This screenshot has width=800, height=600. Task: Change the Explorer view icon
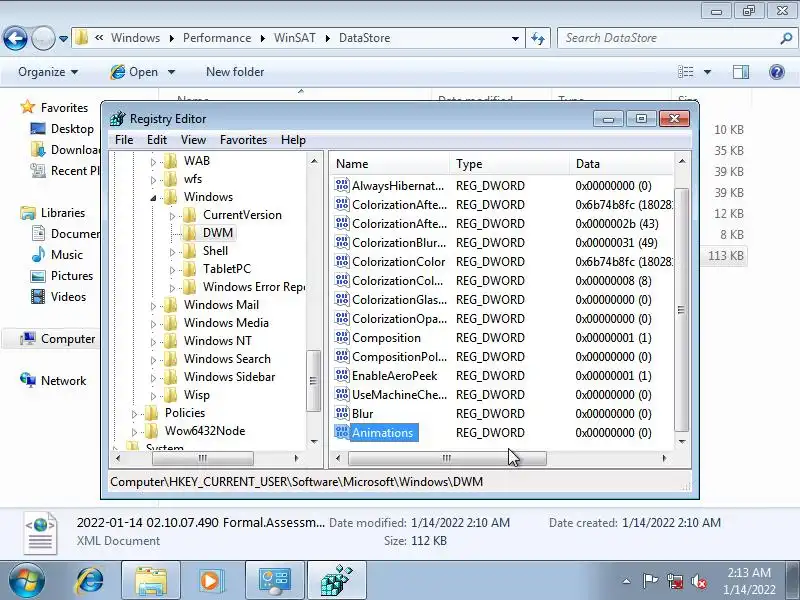click(686, 72)
